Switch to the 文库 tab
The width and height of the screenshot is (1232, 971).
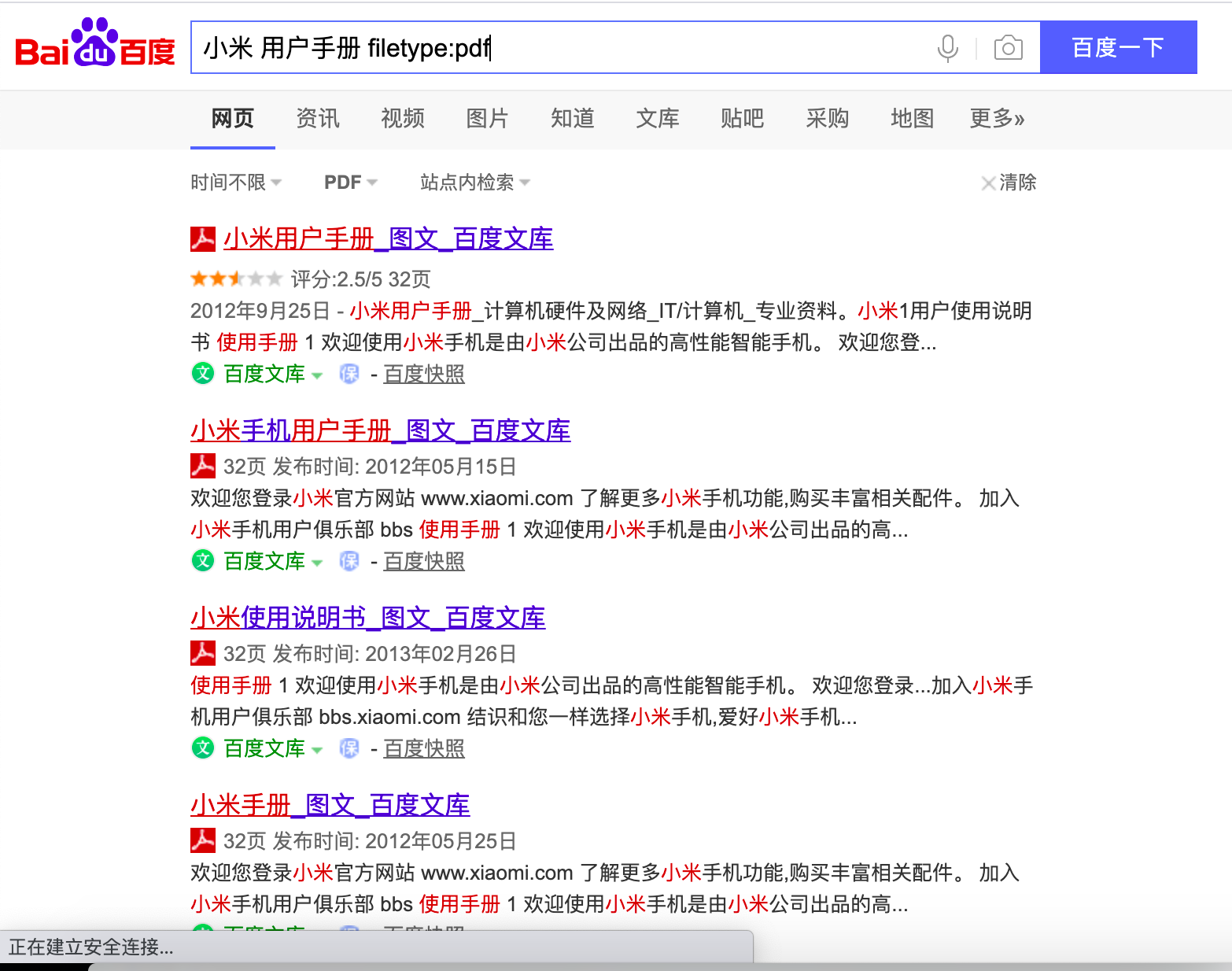658,119
